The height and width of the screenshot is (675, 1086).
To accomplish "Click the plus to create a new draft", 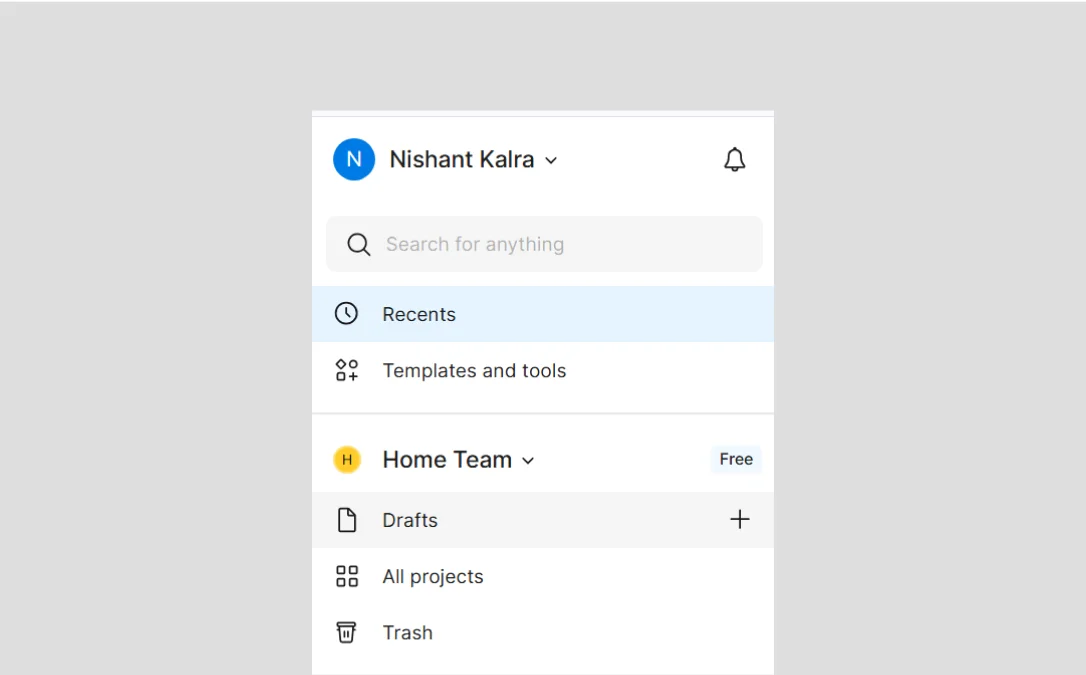I will 740,519.
